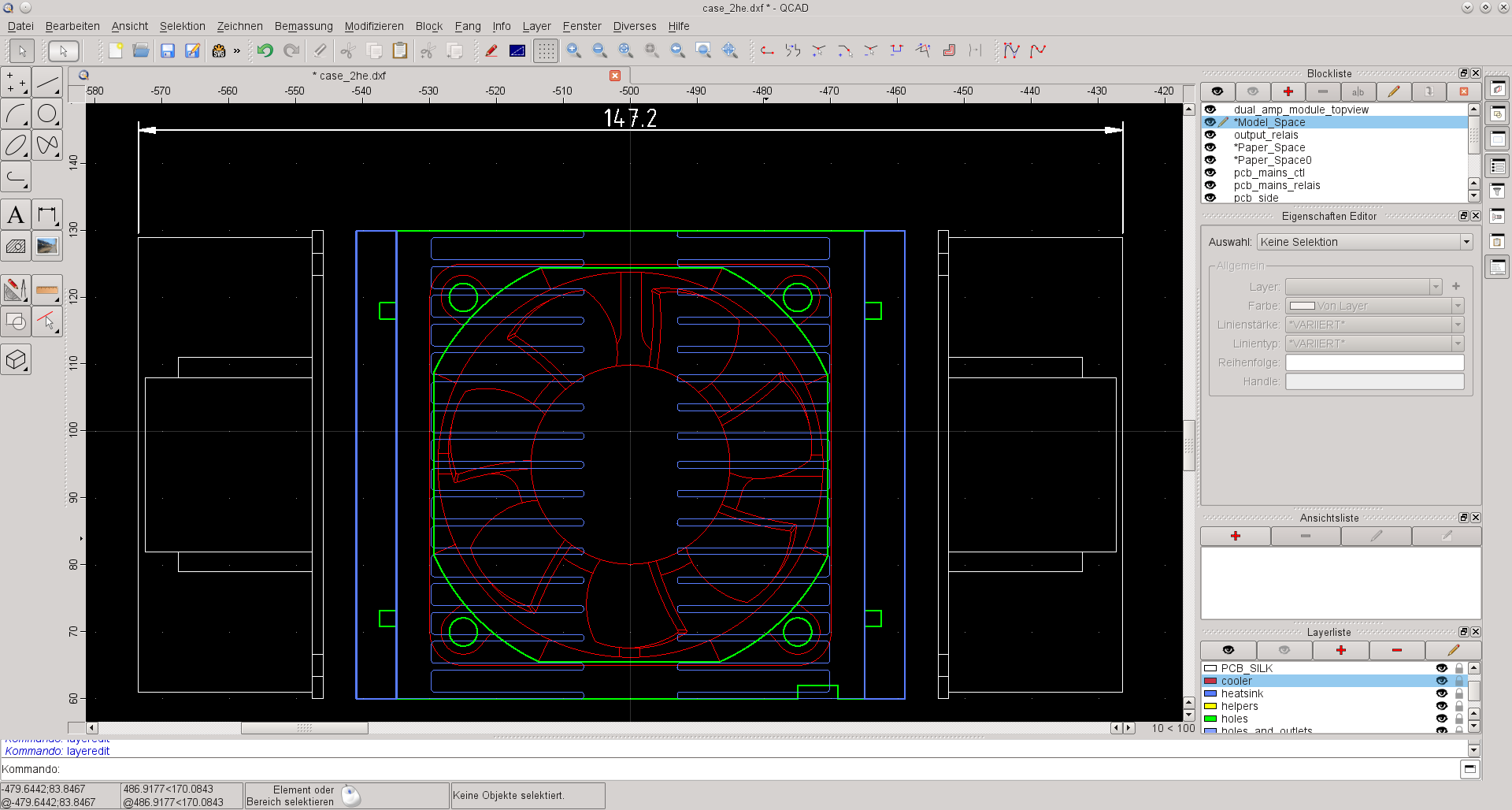1512x810 pixels.
Task: Toggle the grid display button
Action: point(546,50)
